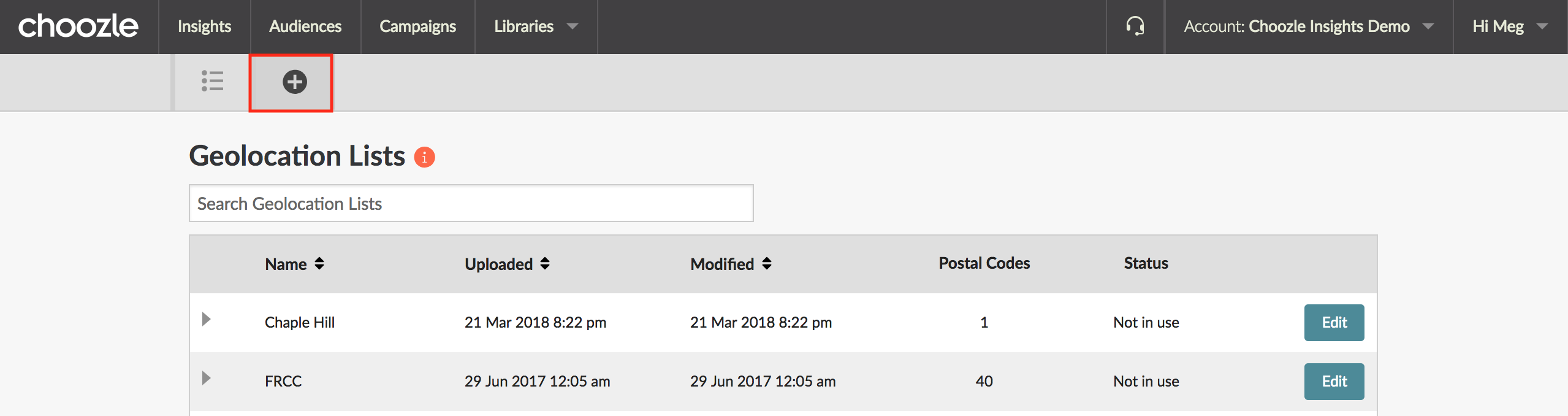The image size is (1568, 416).
Task: Go to the Insights menu item
Action: 204,26
